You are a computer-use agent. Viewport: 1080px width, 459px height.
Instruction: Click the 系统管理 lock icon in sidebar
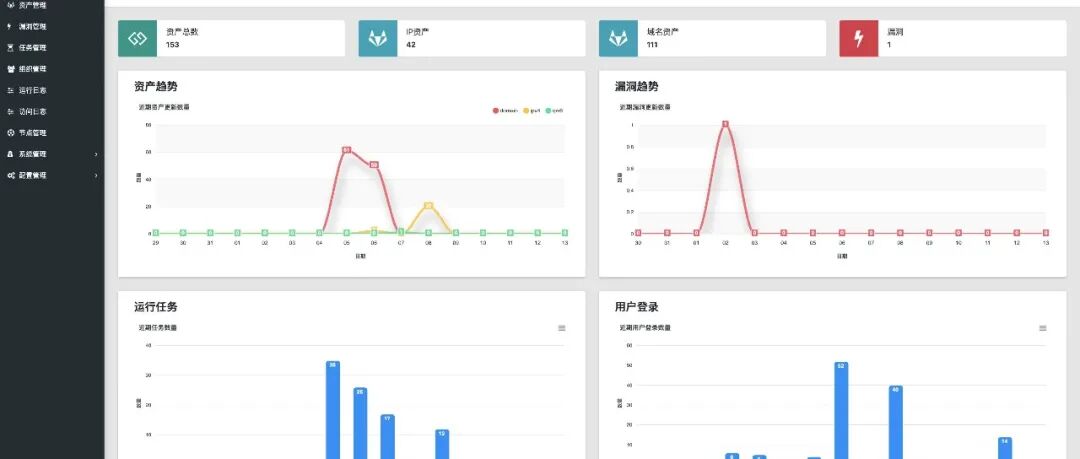(x=10, y=154)
